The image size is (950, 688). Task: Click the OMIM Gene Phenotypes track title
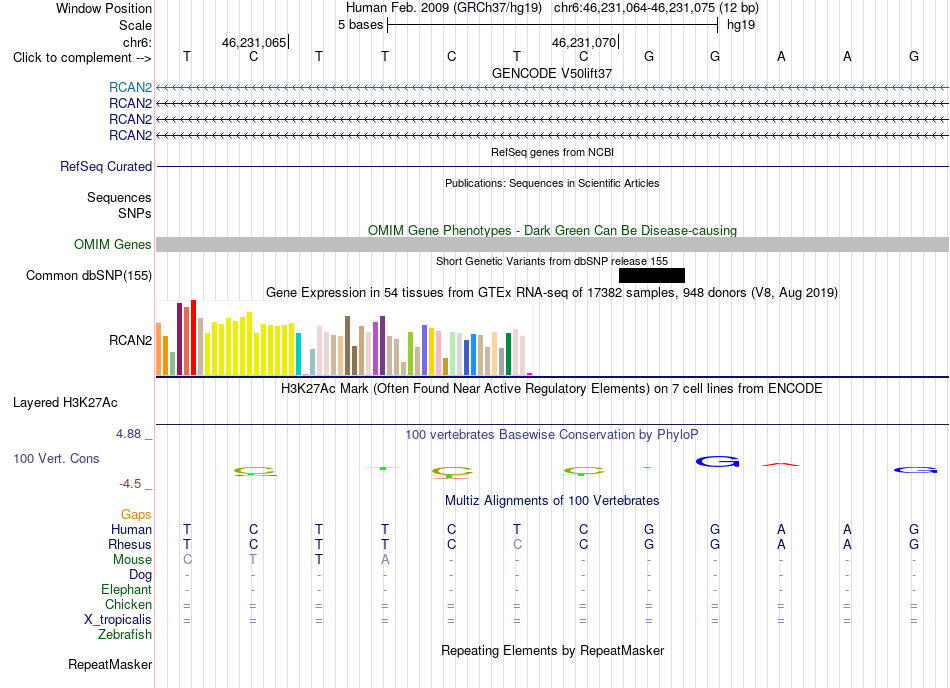pos(552,230)
